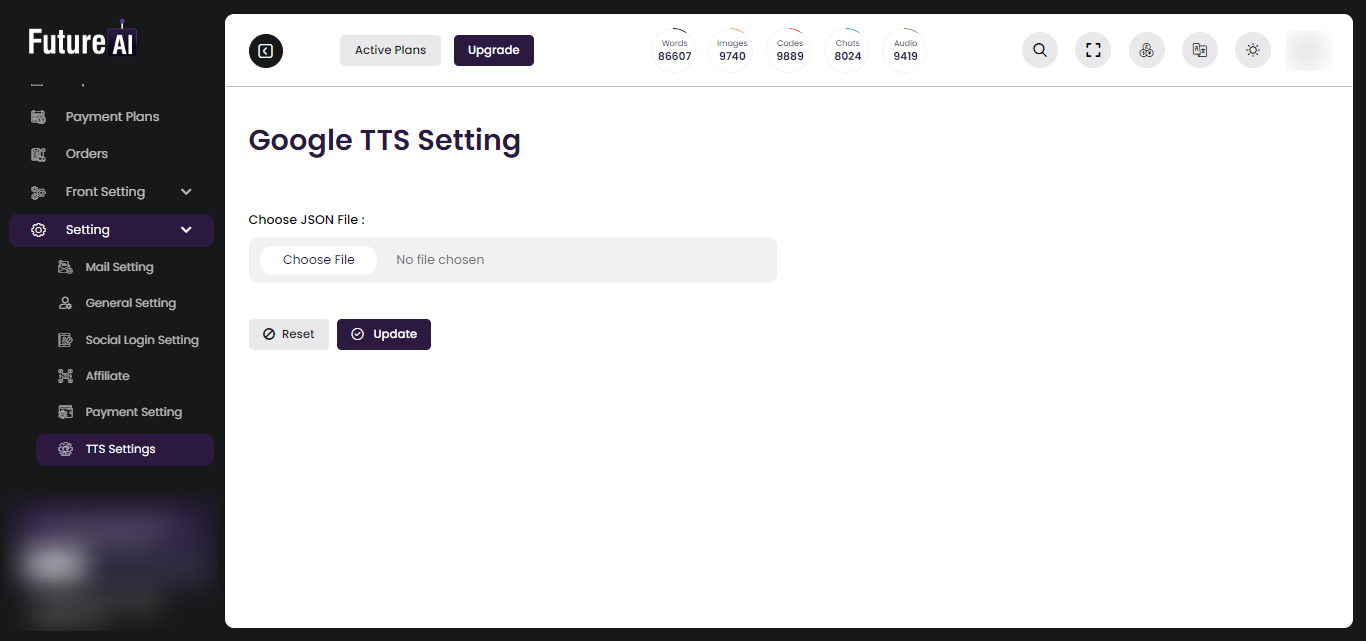Image resolution: width=1366 pixels, height=641 pixels.
Task: Click the Reset button
Action: 289,334
